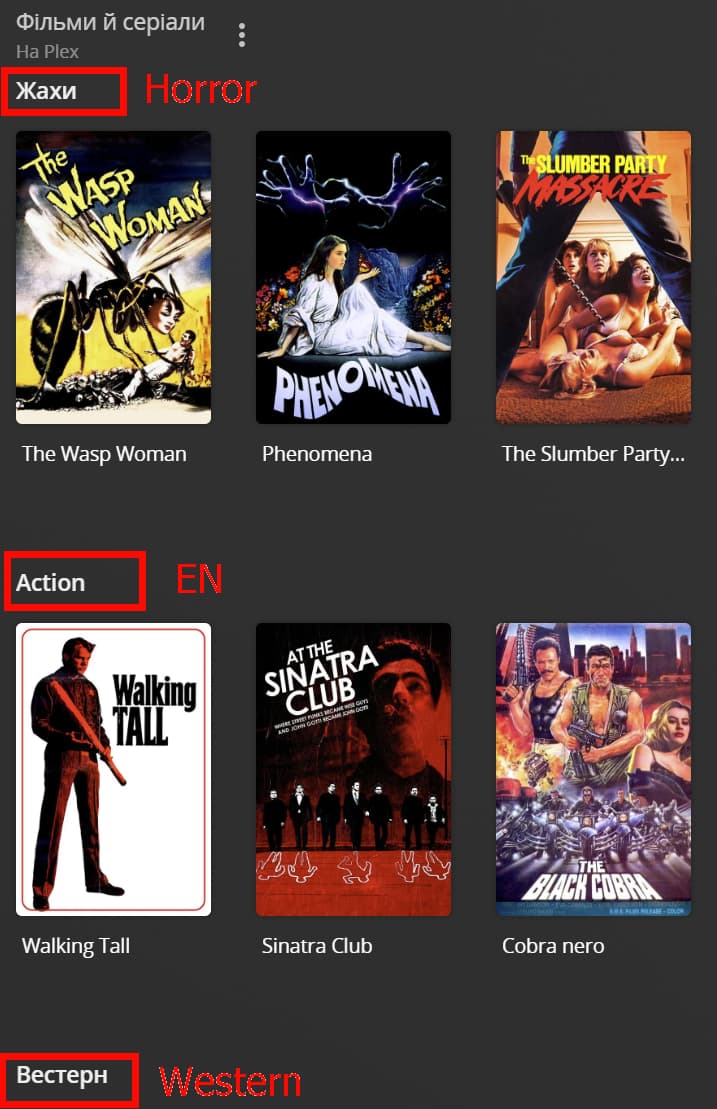Select the Phenomena movie poster

click(x=354, y=277)
